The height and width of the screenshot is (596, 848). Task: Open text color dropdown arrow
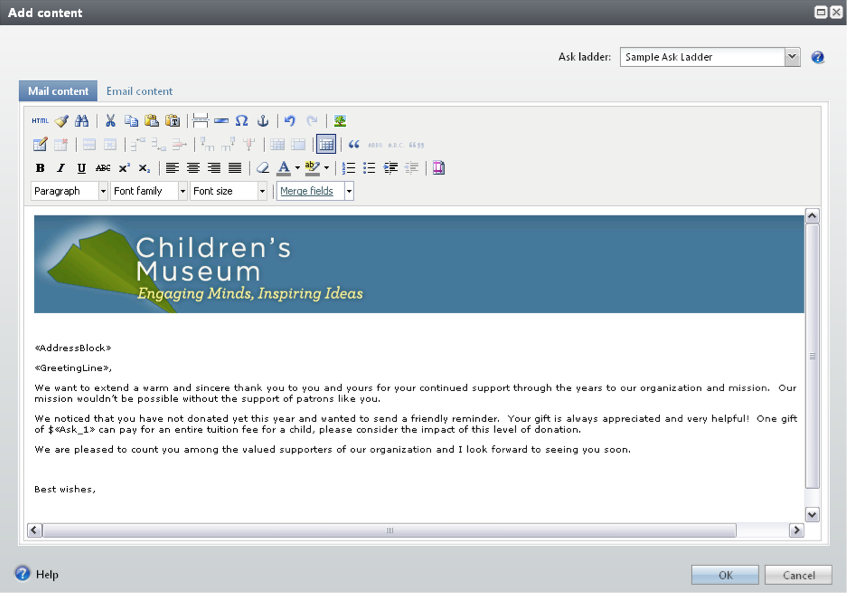point(297,168)
